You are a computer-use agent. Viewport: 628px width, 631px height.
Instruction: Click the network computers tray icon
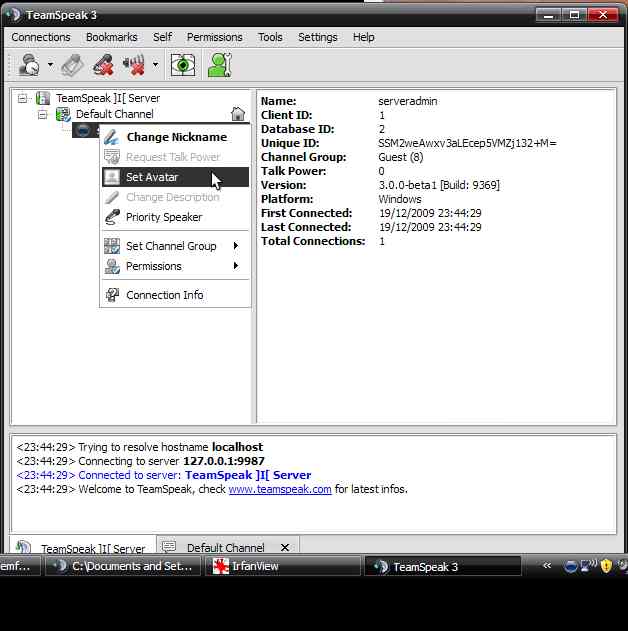tap(589, 566)
